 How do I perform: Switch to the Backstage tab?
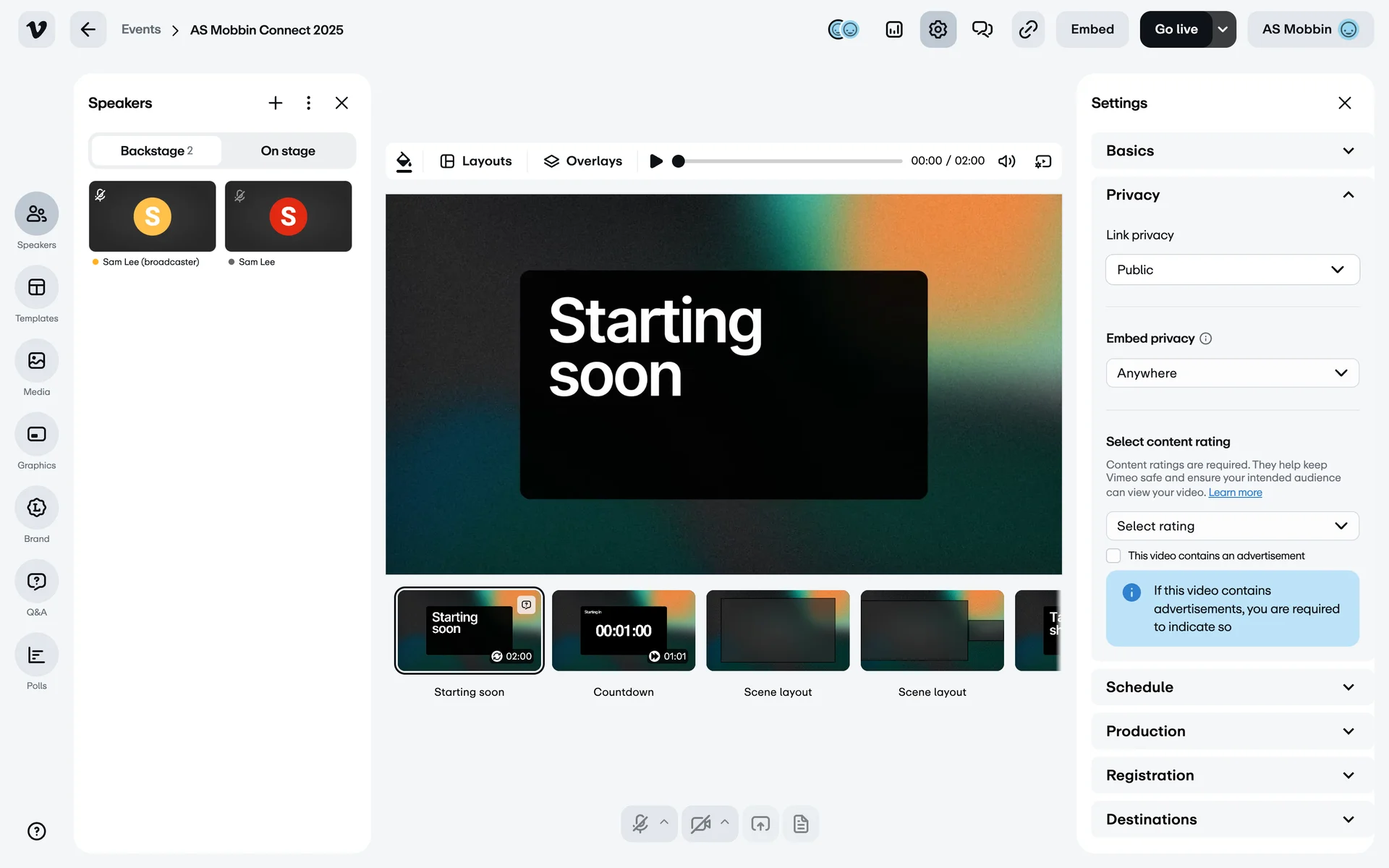click(x=156, y=151)
